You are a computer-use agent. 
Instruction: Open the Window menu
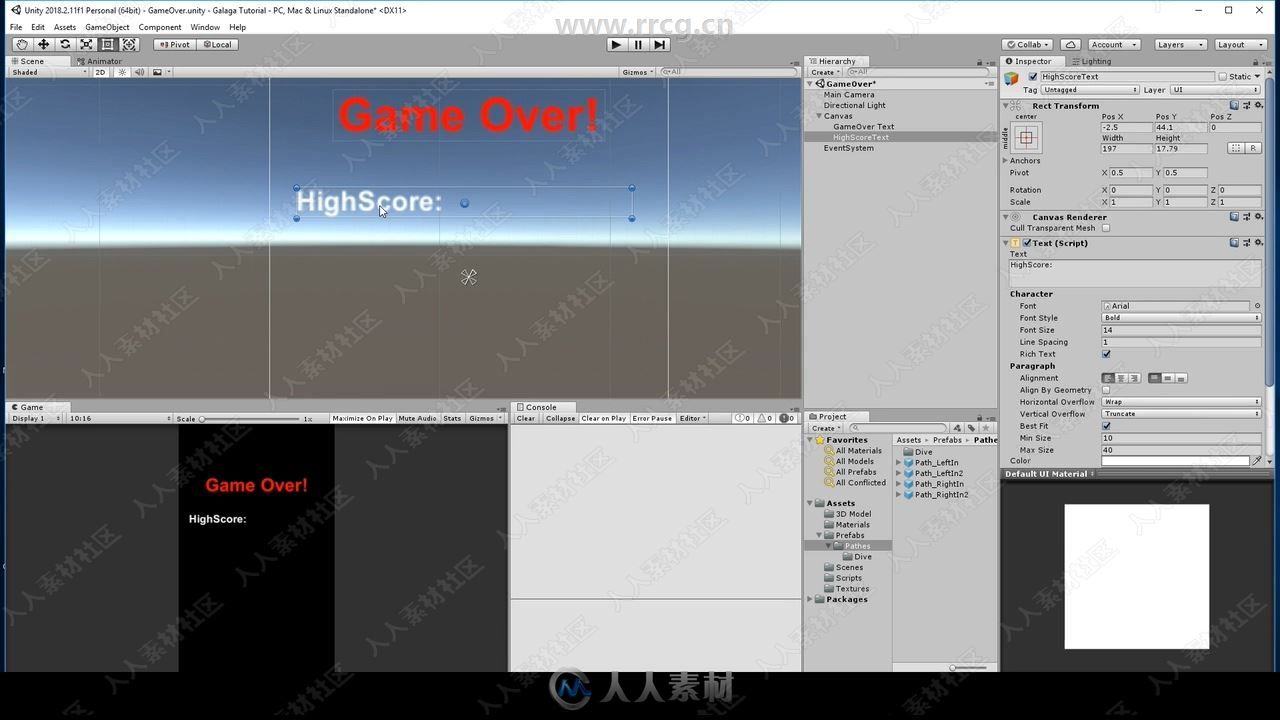click(205, 27)
